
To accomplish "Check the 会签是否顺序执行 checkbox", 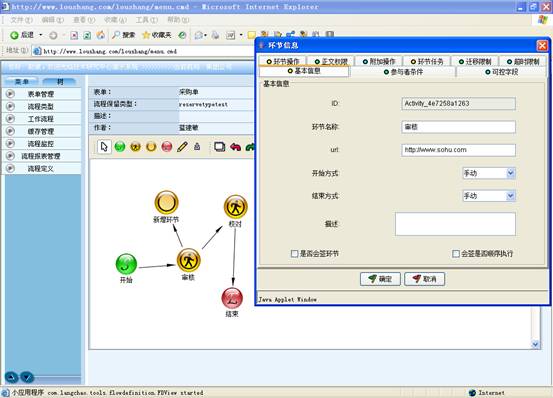I will click(456, 253).
